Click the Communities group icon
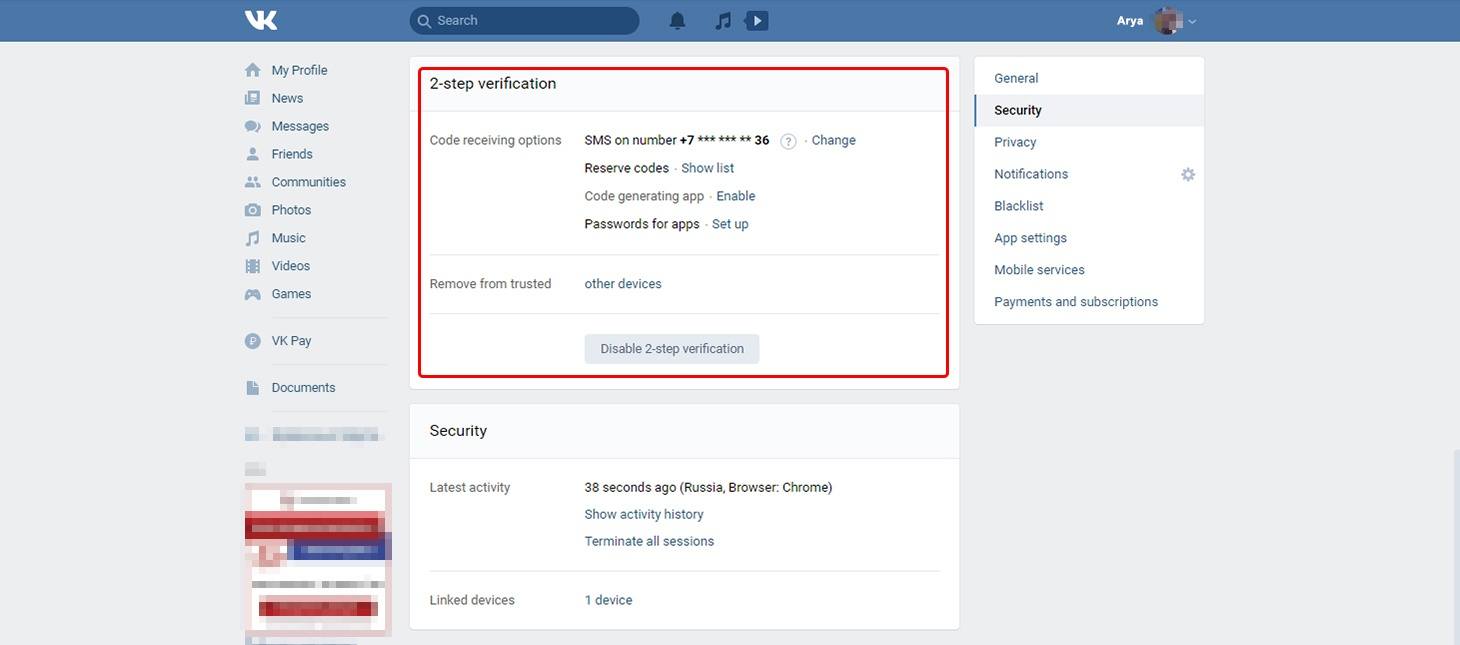The width and height of the screenshot is (1460, 645). [253, 182]
